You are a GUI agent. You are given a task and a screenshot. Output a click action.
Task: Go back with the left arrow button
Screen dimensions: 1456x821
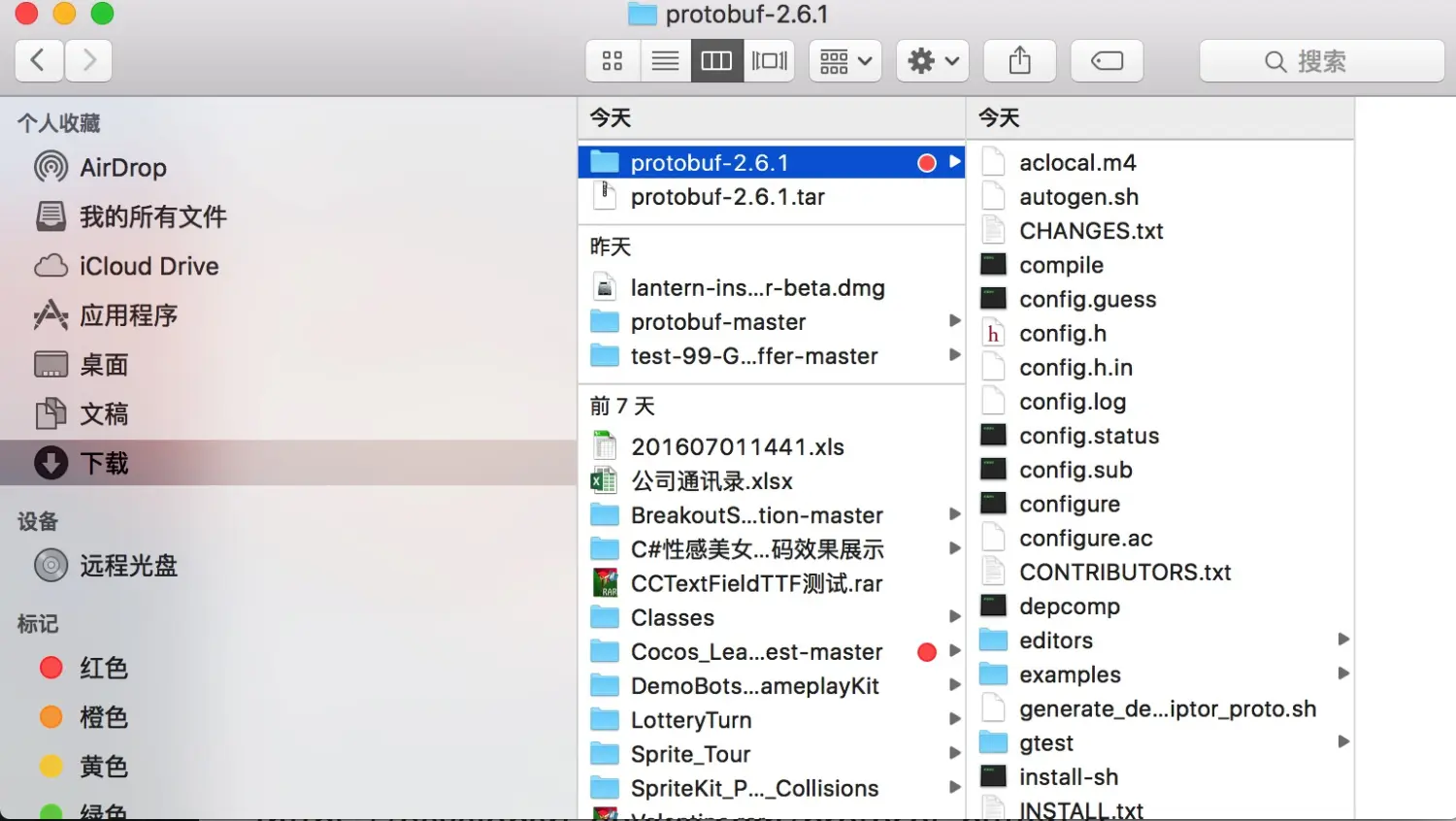[x=40, y=61]
